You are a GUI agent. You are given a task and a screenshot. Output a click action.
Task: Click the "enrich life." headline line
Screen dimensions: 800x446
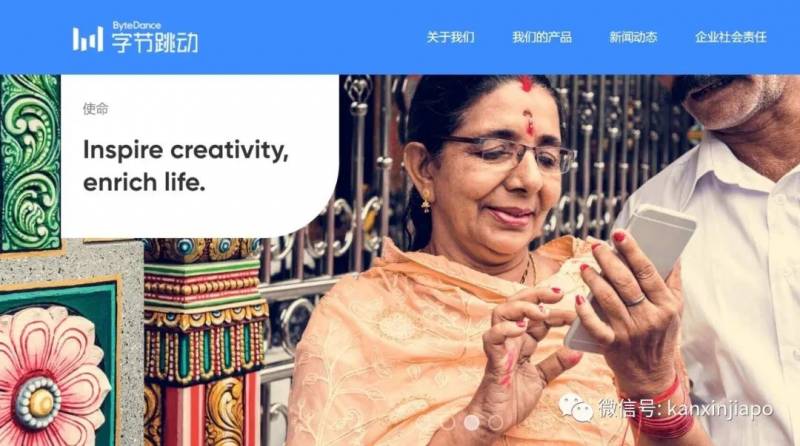coord(144,183)
